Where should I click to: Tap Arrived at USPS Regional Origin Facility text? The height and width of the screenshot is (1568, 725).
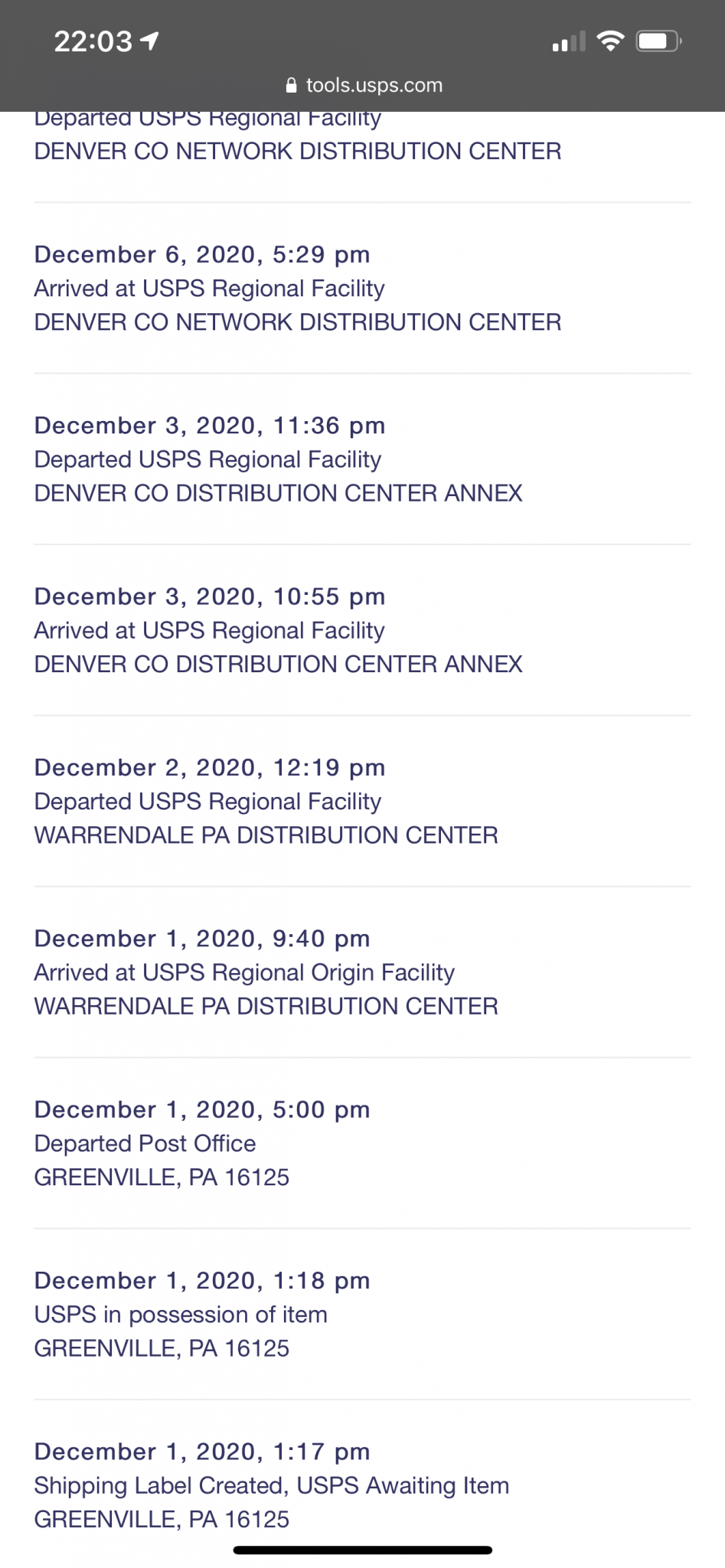click(244, 972)
